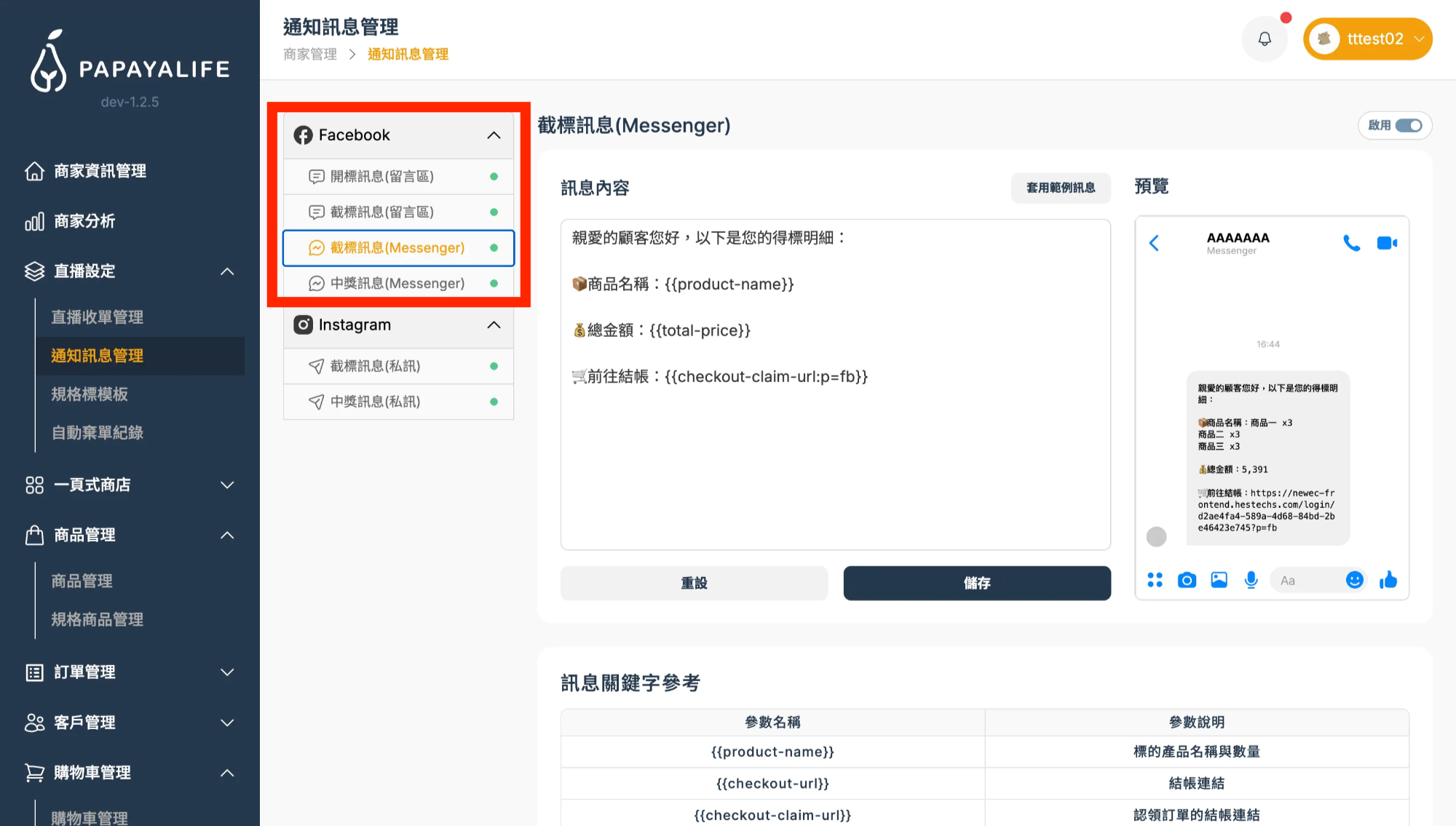Collapse the Instagram section
1456x826 pixels.
[494, 325]
